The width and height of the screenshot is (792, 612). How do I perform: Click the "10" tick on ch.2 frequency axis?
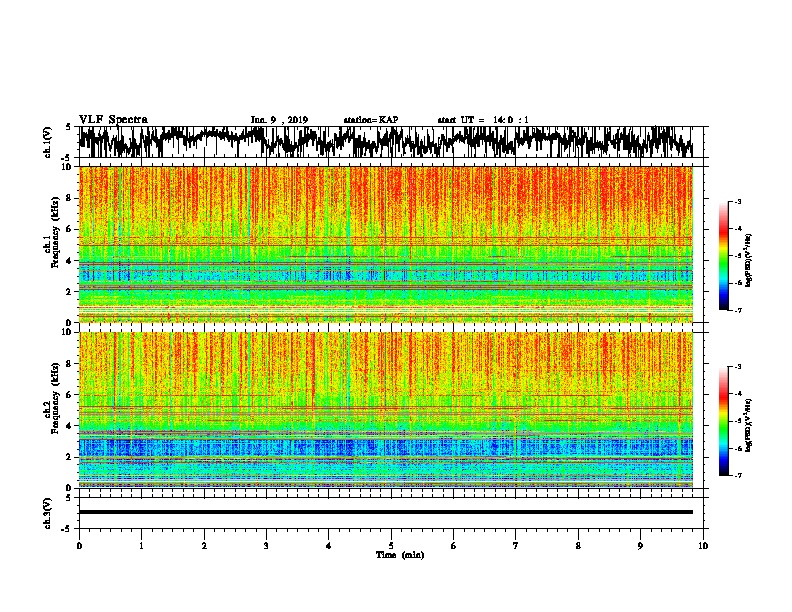(x=67, y=332)
